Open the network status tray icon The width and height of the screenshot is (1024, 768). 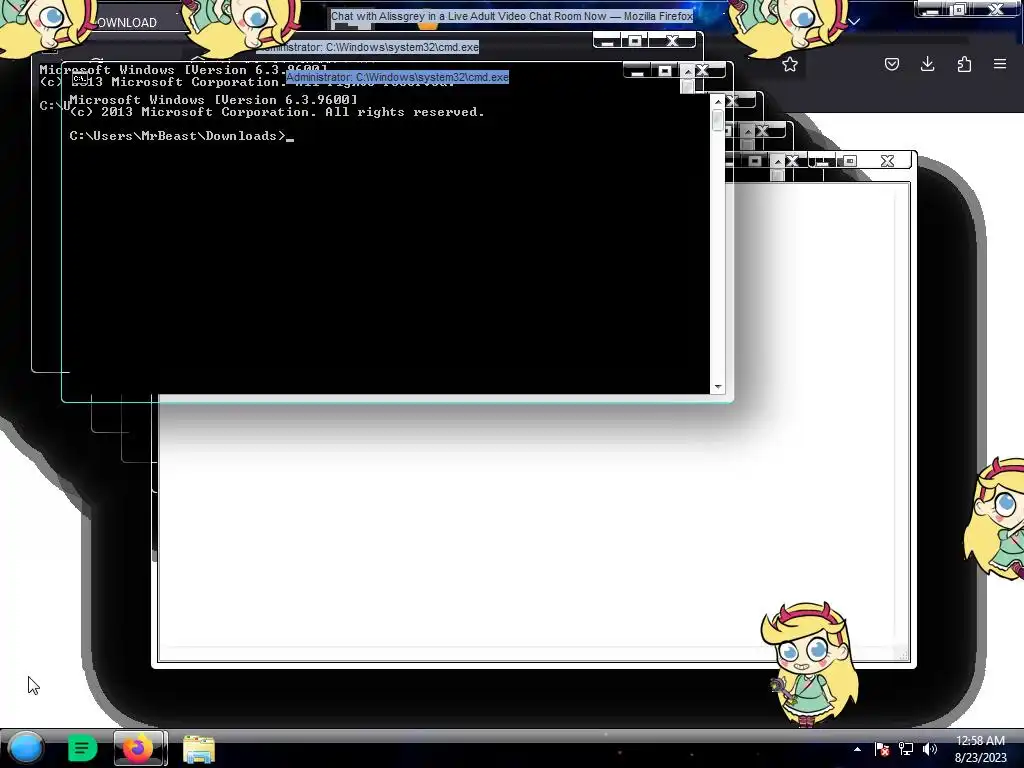tap(906, 749)
